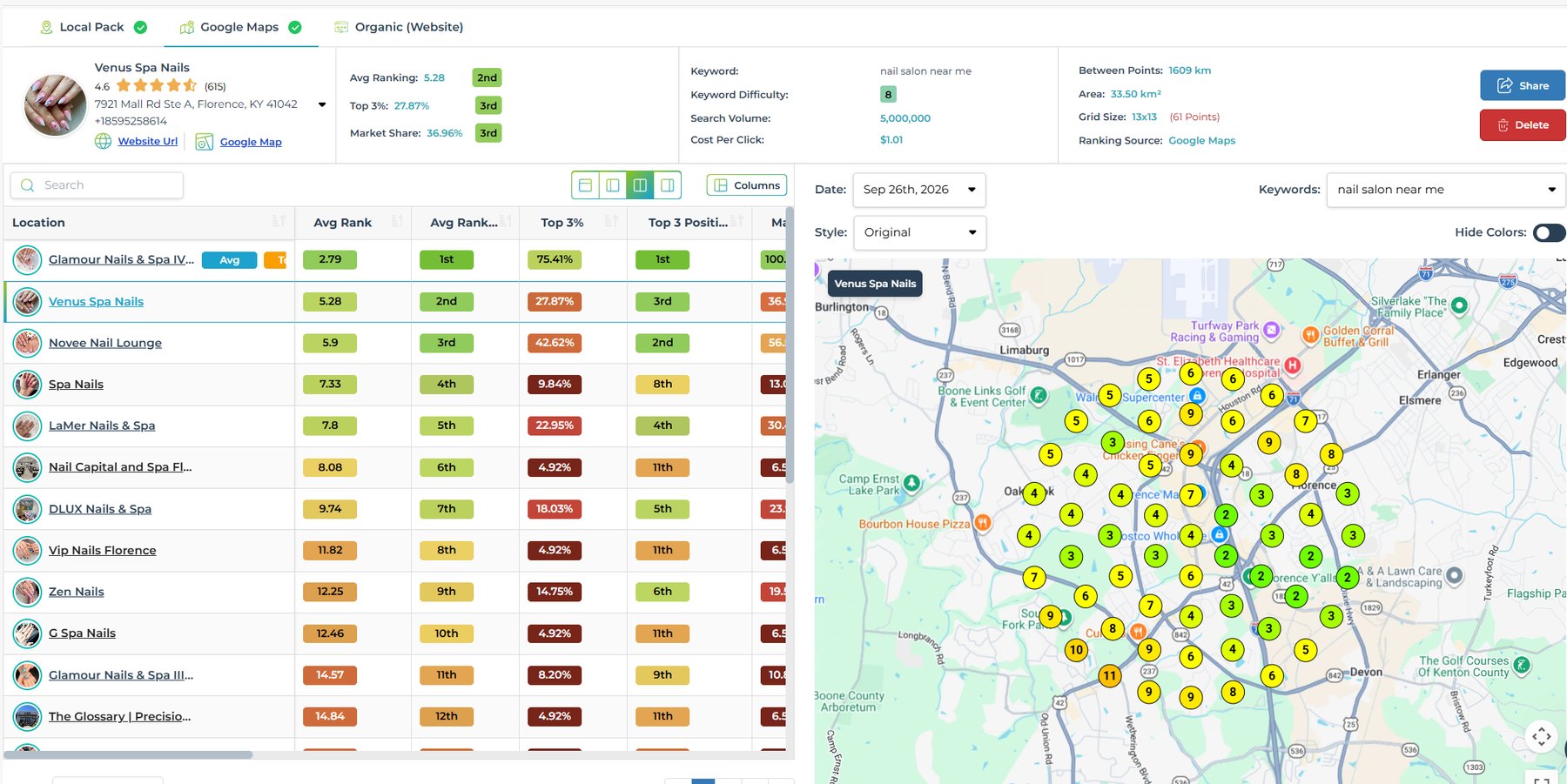Open the Date dropdown Sep 26th, 2026

point(919,190)
